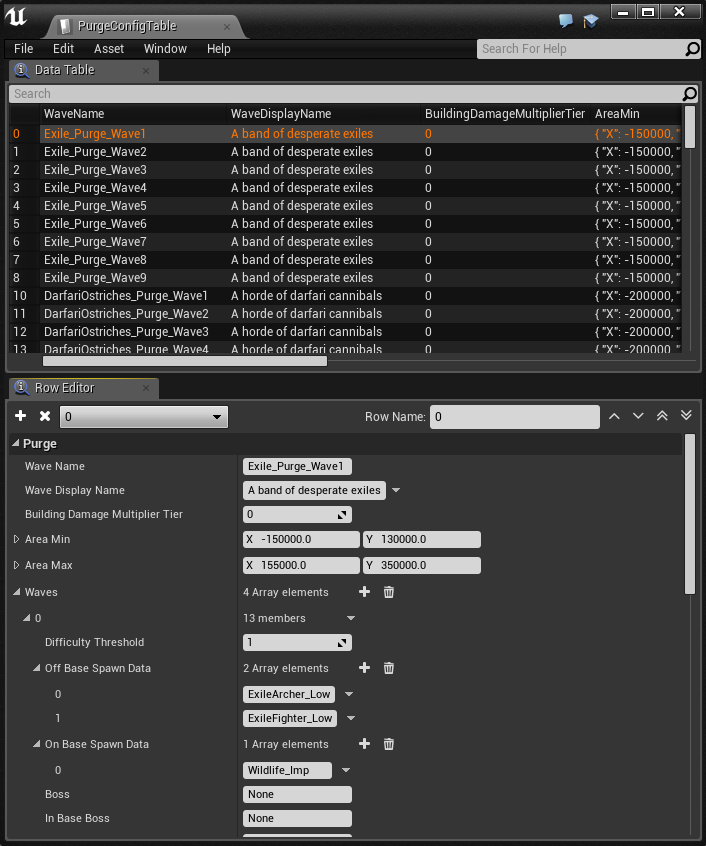Delete all On Base Spawn Data elements
Screen dimensions: 706x846
point(389,744)
